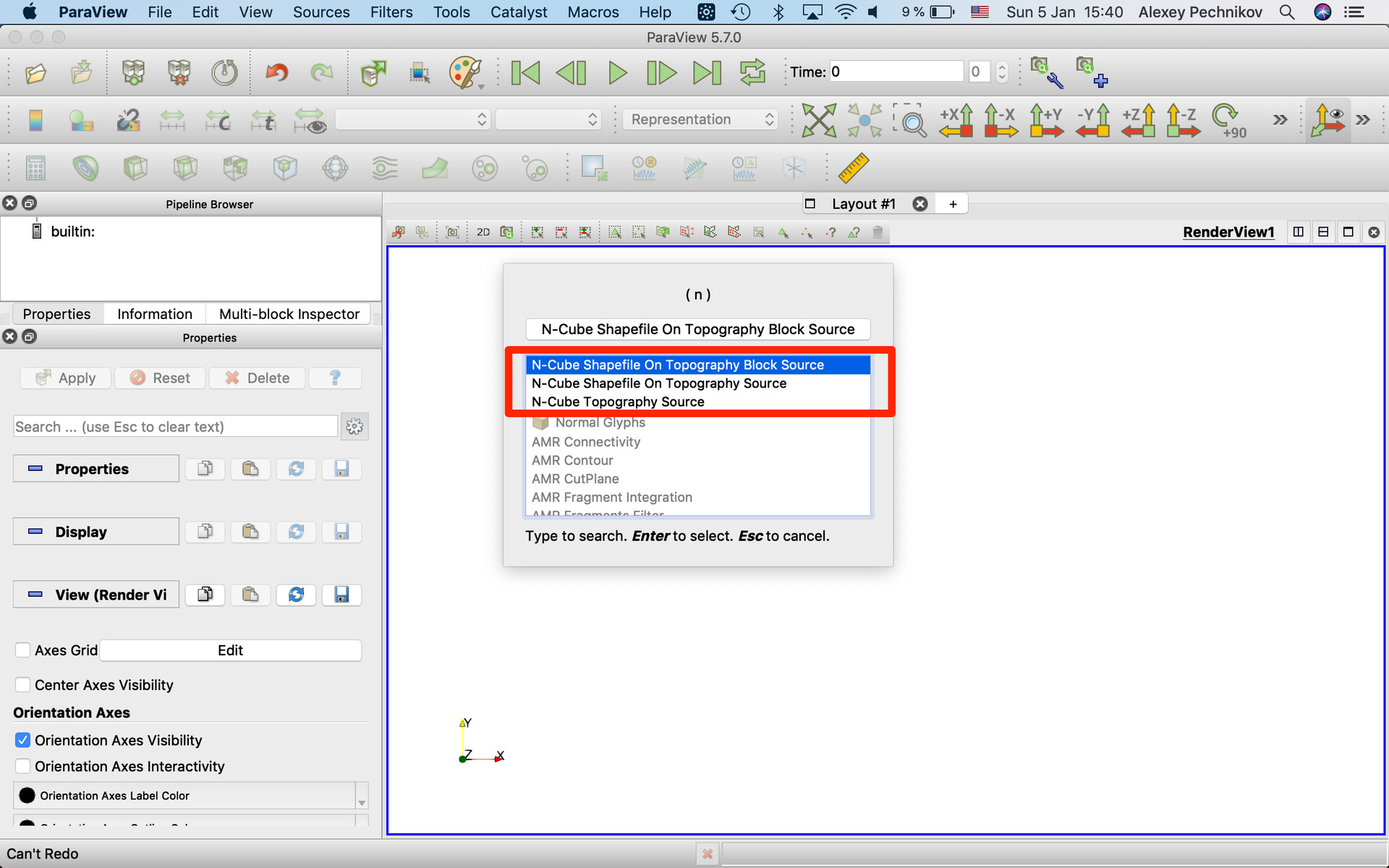Viewport: 1389px width, 868px height.
Task: Click the Stream Tracer filter icon
Action: pyautogui.click(x=385, y=168)
